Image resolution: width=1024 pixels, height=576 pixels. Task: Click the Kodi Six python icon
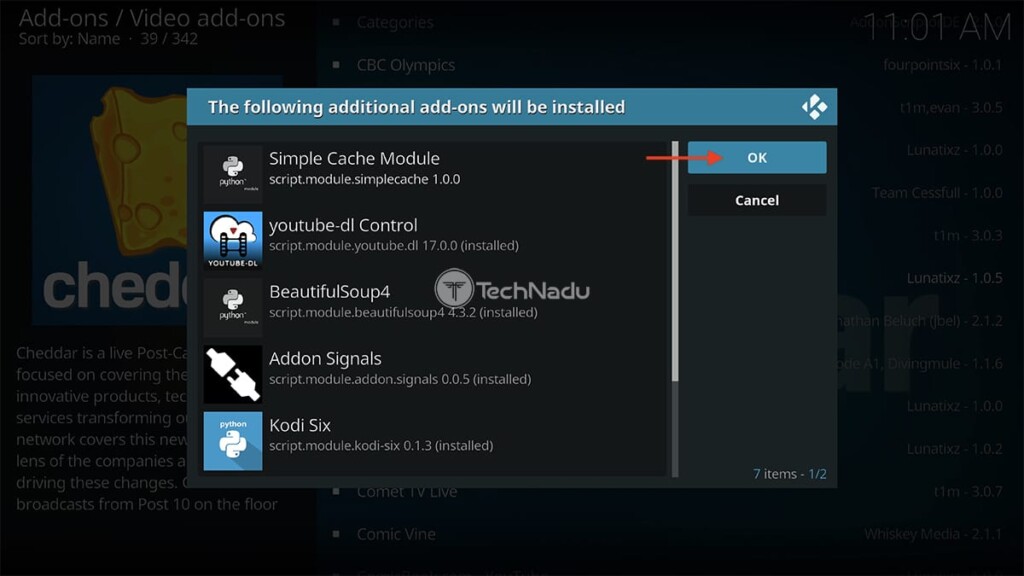pos(232,441)
